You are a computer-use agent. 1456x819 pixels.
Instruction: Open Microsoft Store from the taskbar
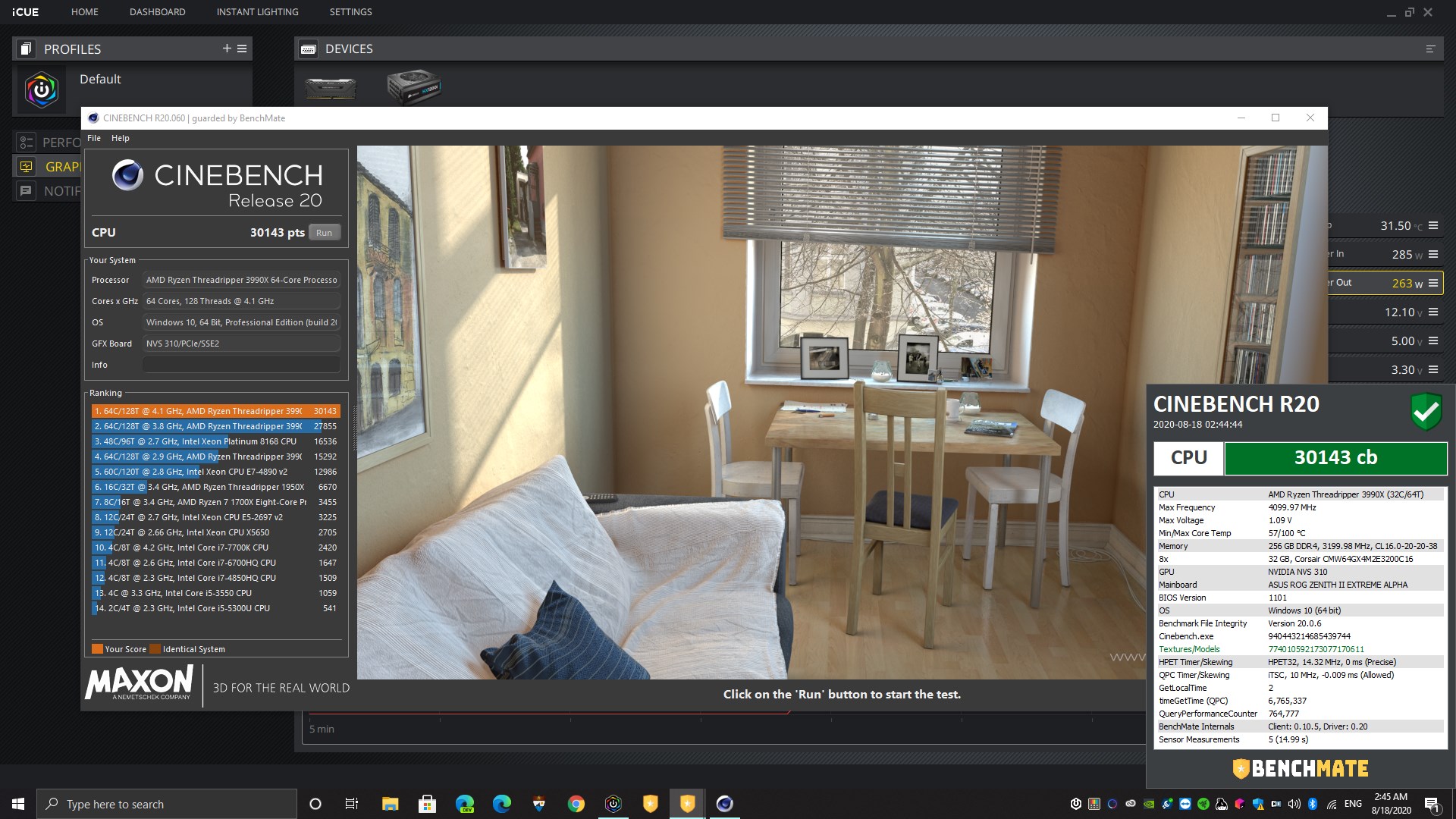click(x=427, y=804)
